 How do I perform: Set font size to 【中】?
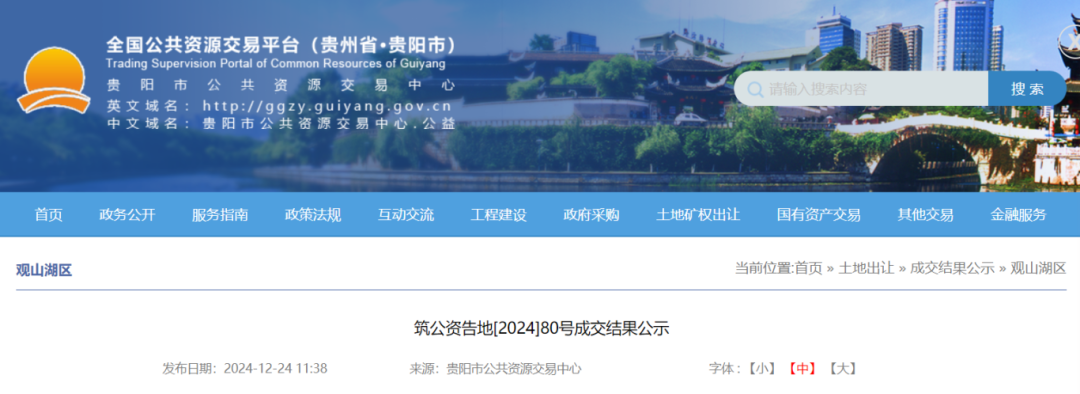[802, 369]
